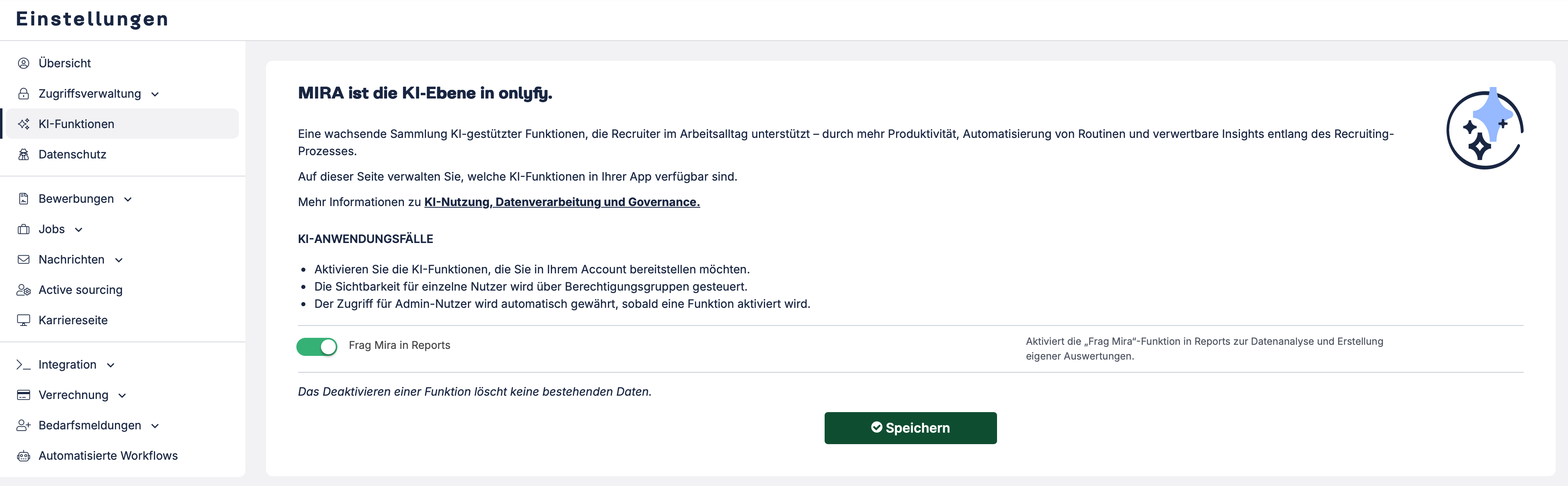Viewport: 1568px width, 486px height.
Task: Click the envelope icon beside Nachrichten
Action: [23, 259]
